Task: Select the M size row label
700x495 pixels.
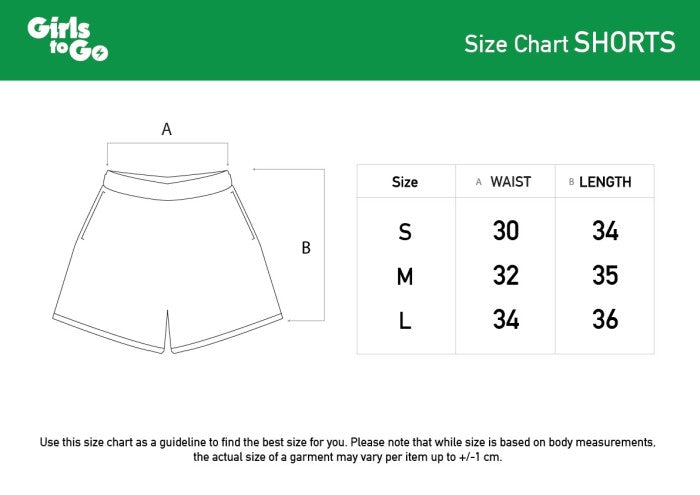Action: click(405, 277)
